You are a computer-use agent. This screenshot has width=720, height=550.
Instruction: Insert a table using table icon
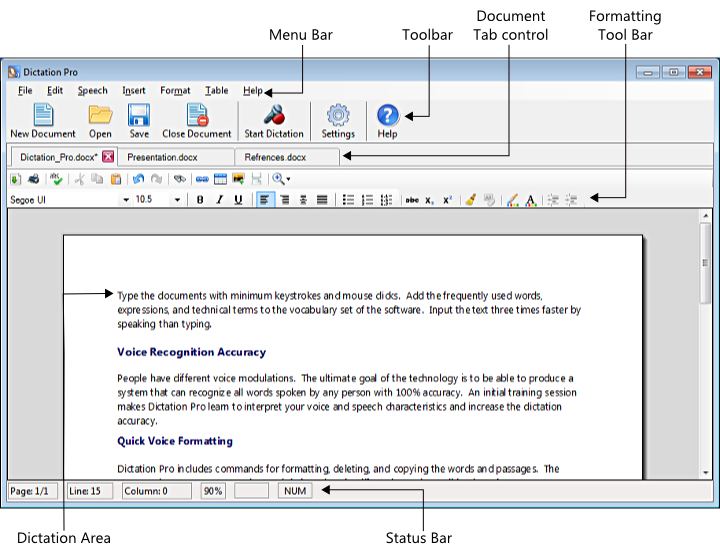[220, 179]
